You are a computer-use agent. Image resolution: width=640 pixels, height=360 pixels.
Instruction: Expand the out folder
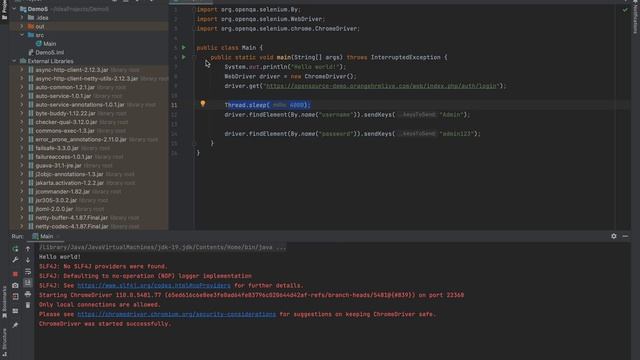[22, 26]
